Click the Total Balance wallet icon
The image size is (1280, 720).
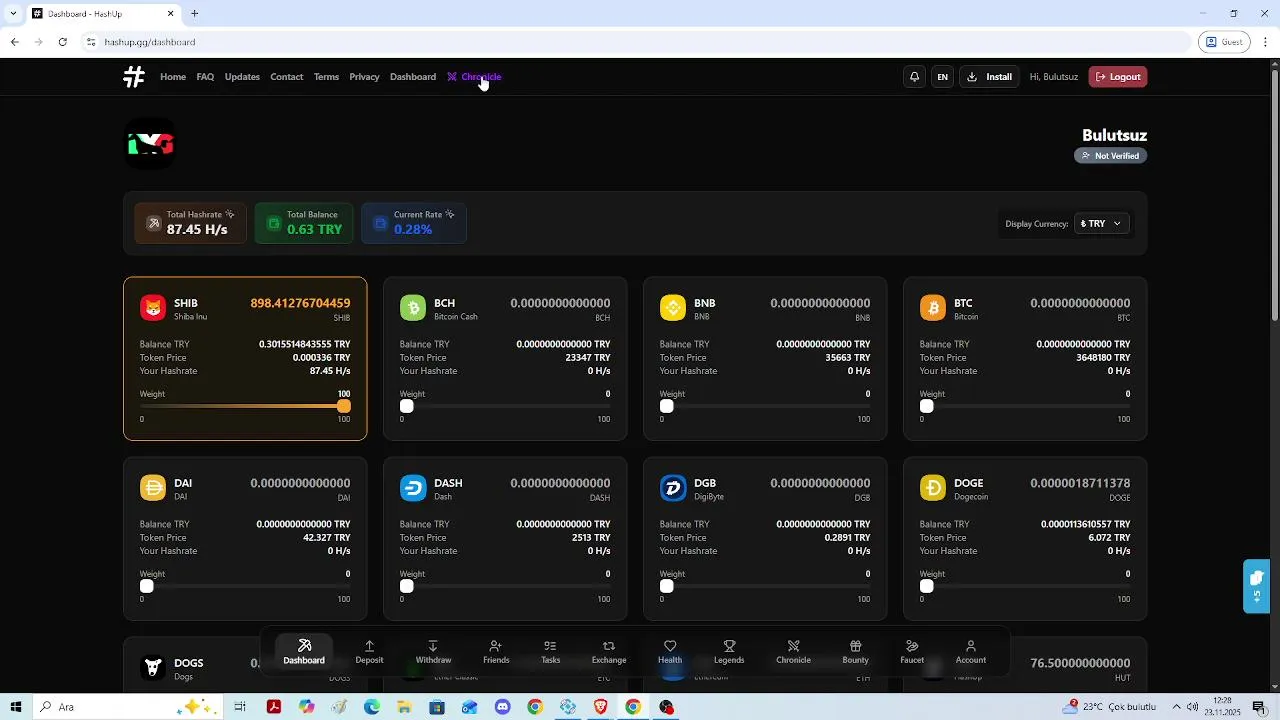pyautogui.click(x=274, y=223)
